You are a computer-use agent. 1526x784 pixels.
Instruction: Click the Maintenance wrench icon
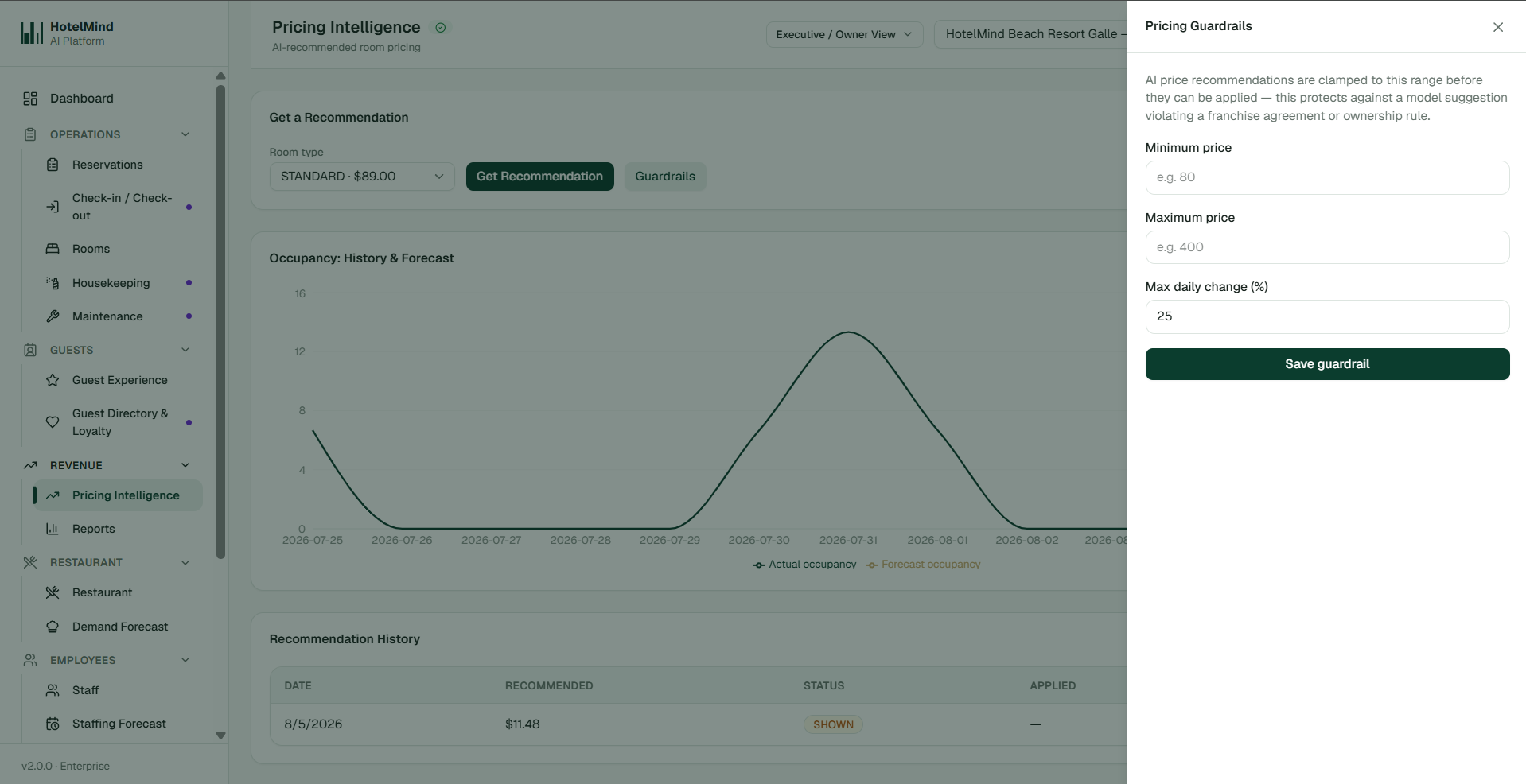tap(53, 316)
